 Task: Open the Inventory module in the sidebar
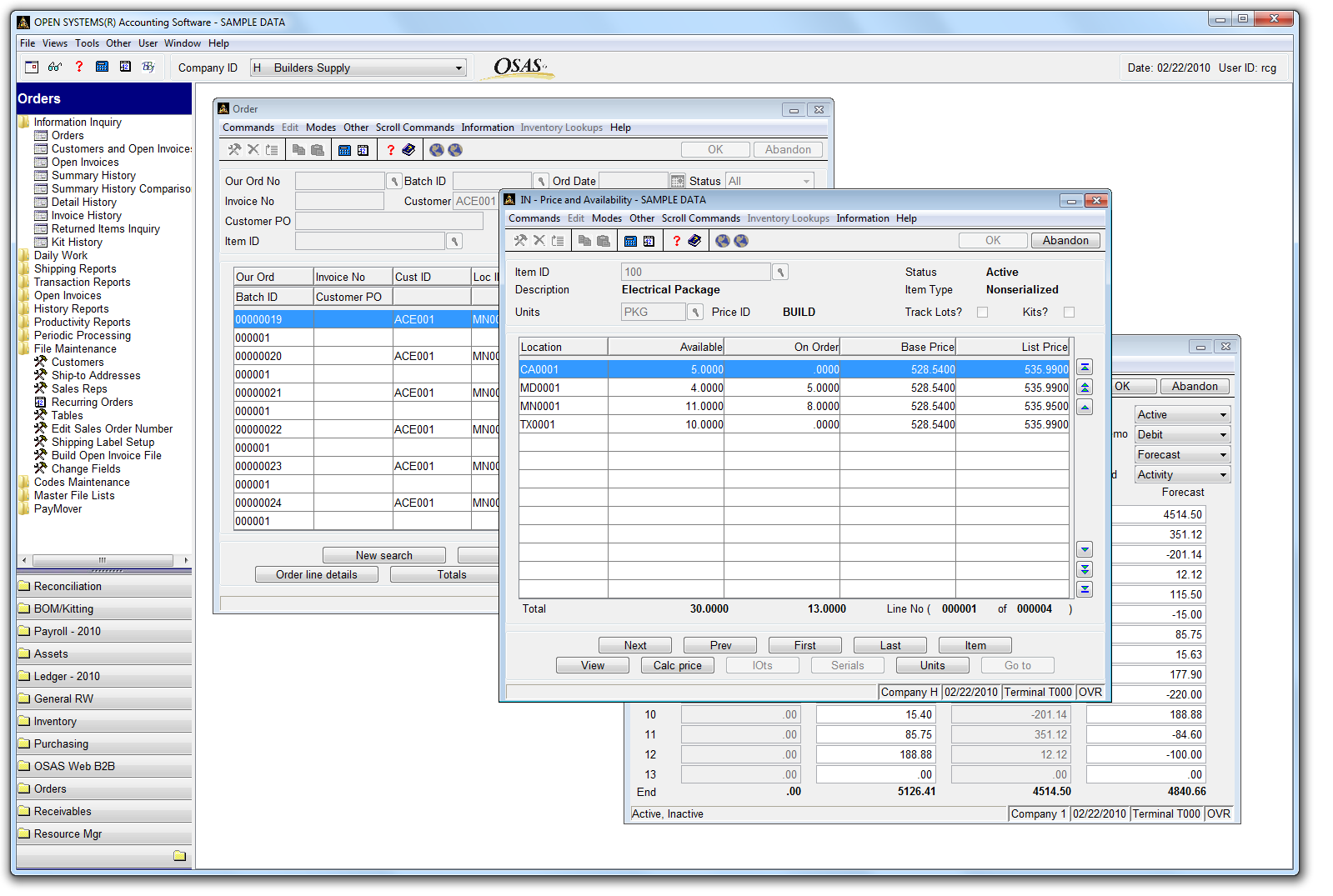coord(104,721)
